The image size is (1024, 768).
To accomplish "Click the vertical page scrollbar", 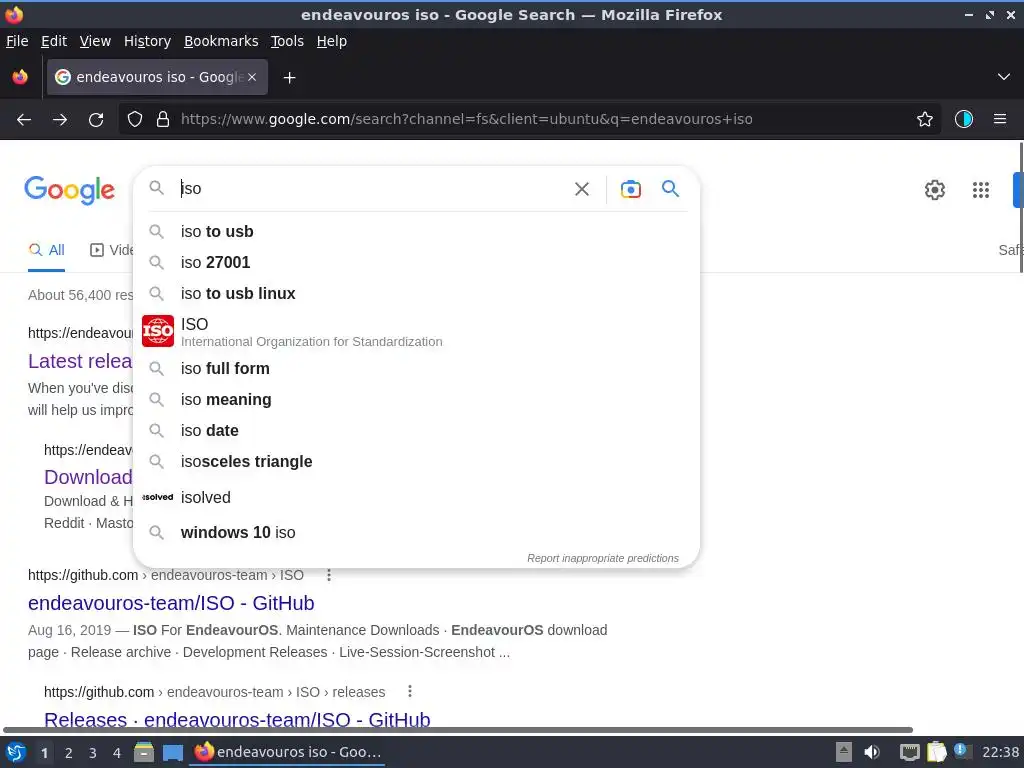I will [x=1021, y=209].
